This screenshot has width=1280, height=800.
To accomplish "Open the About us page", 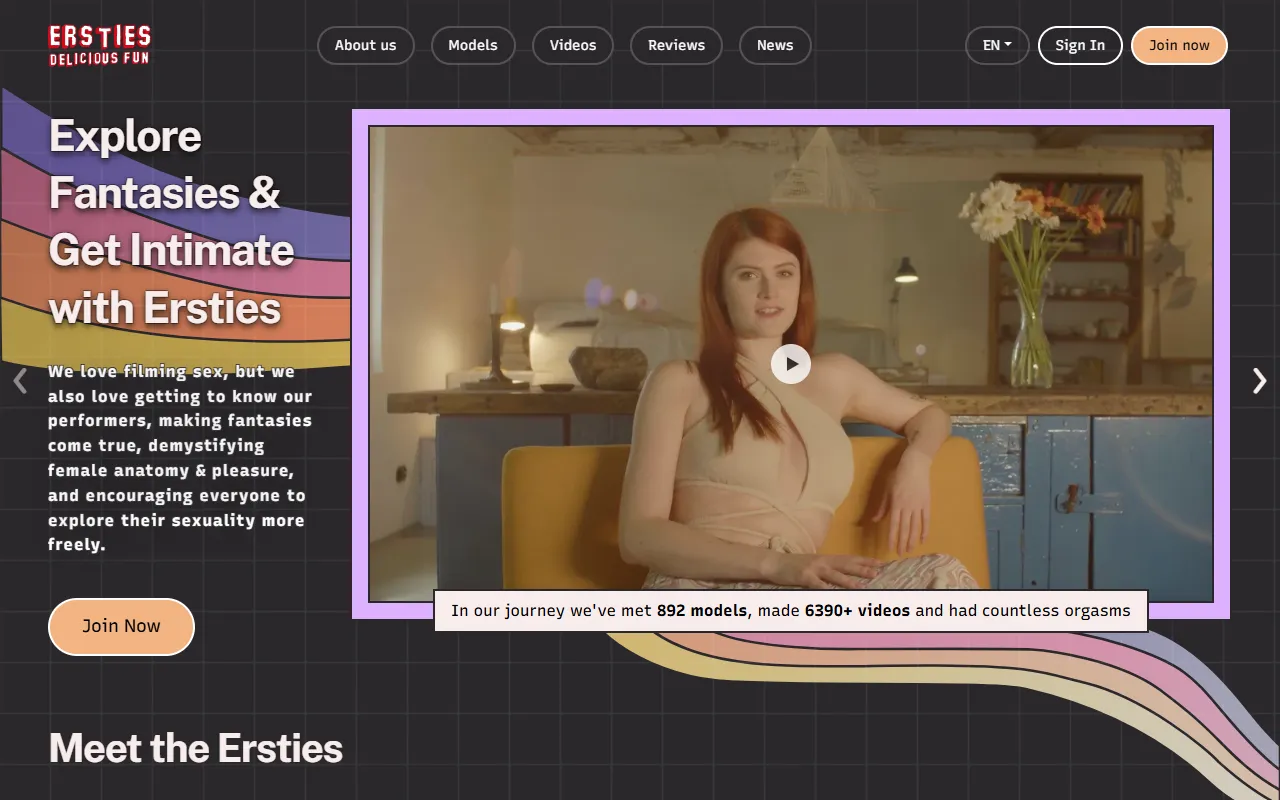I will tap(365, 45).
